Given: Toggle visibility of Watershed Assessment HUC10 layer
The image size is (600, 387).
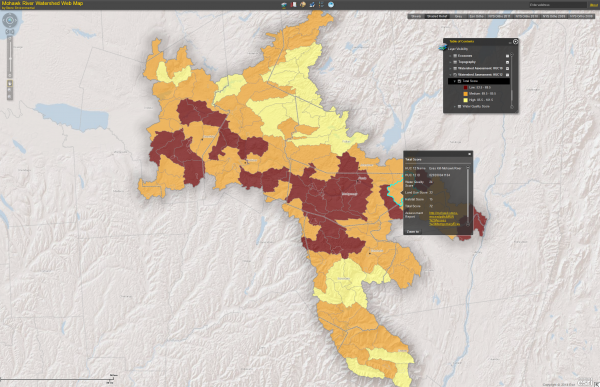Looking at the screenshot, I should pos(455,68).
